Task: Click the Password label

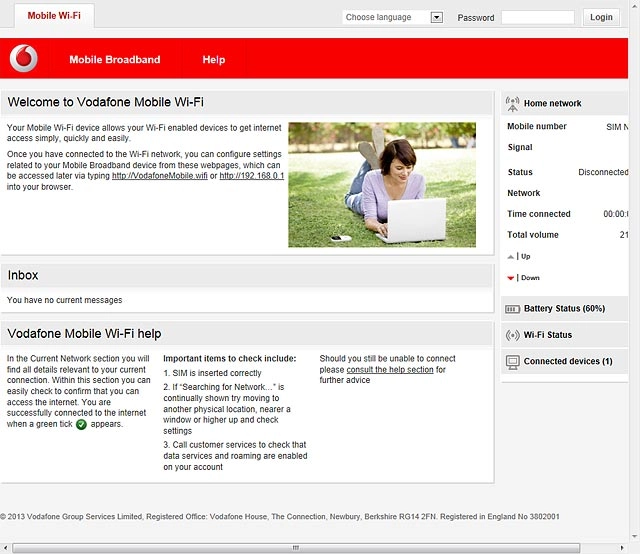Action: point(476,18)
